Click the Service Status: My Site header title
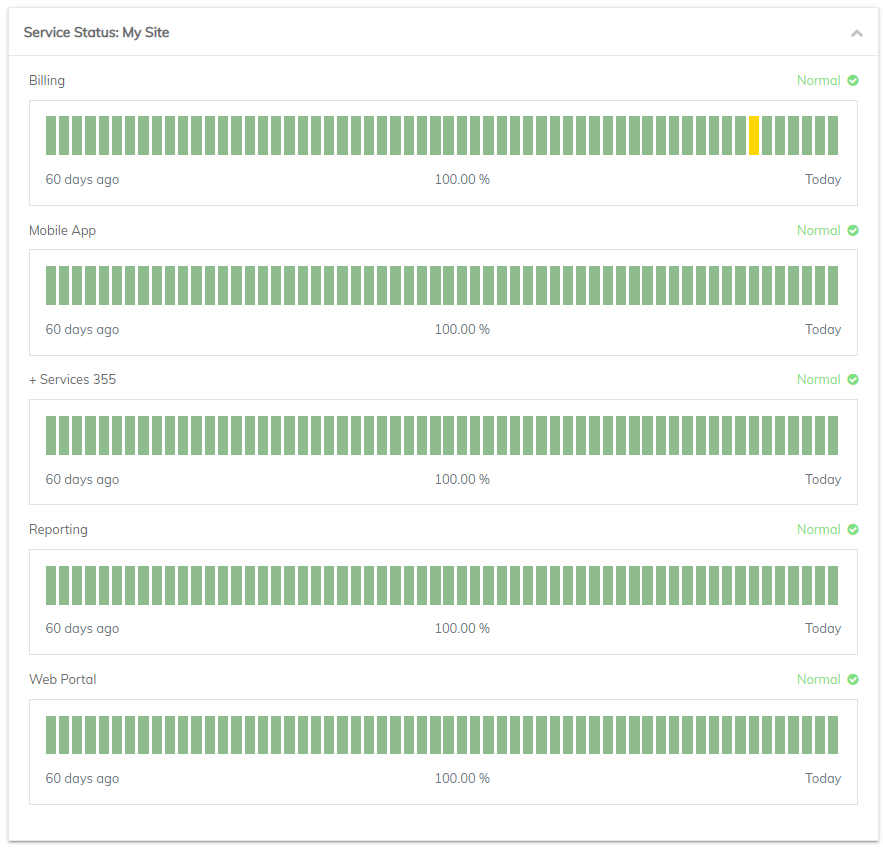Image resolution: width=883 pixels, height=848 pixels. point(96,33)
